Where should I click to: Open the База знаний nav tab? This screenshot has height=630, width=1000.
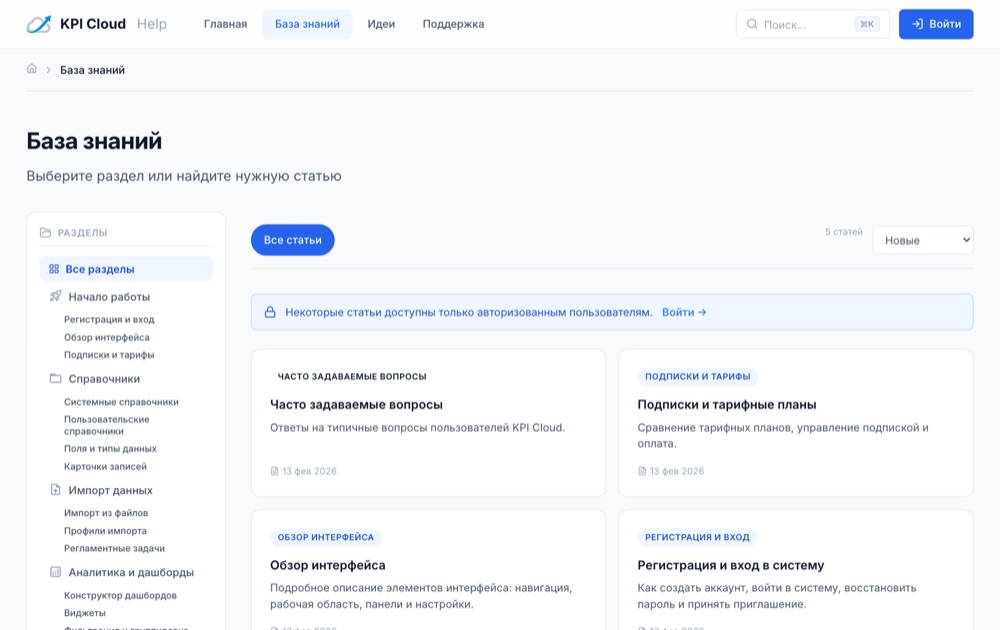[307, 24]
